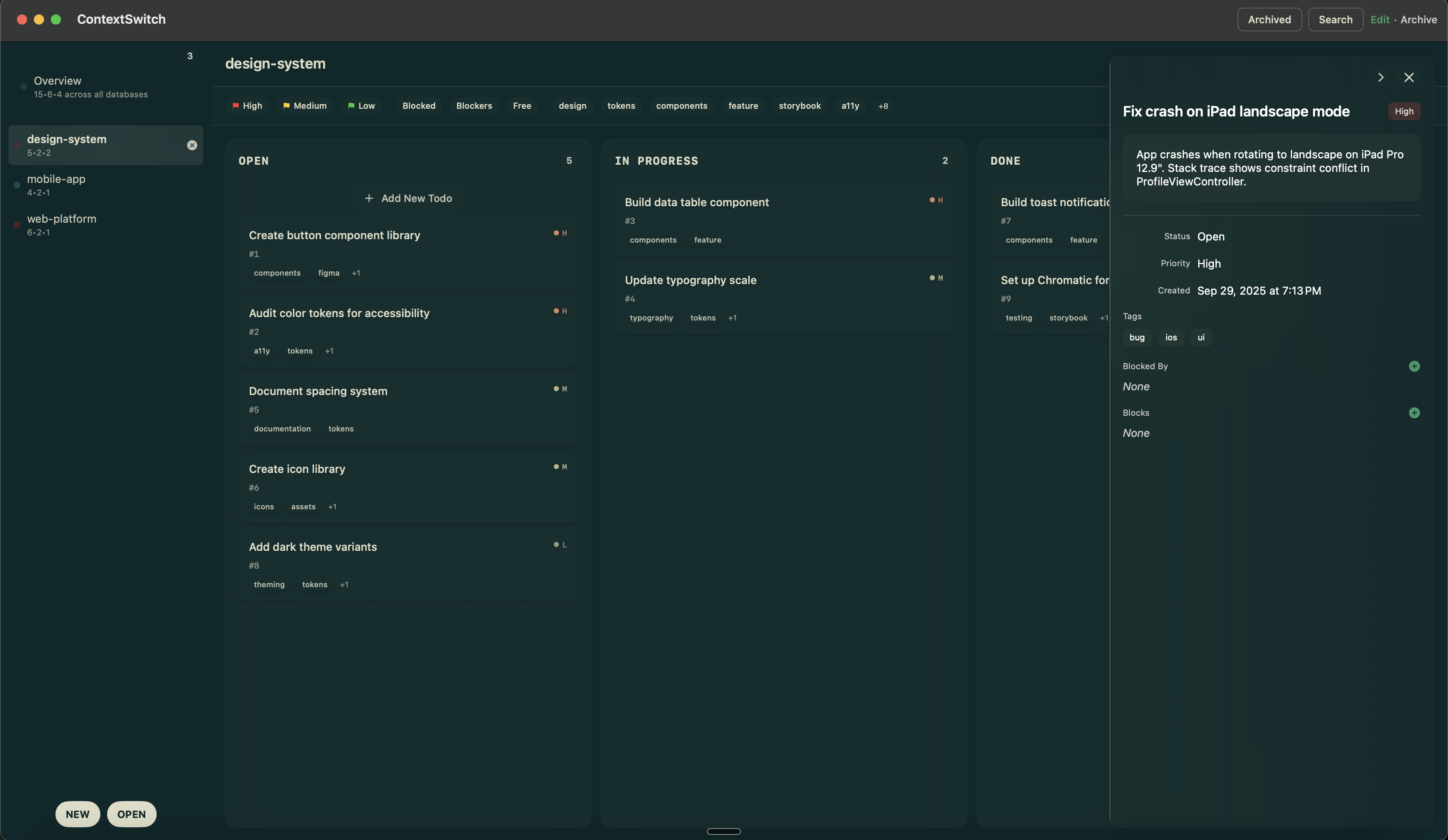Click the green plus beside Blocks
The height and width of the screenshot is (840, 1448).
[x=1415, y=412]
